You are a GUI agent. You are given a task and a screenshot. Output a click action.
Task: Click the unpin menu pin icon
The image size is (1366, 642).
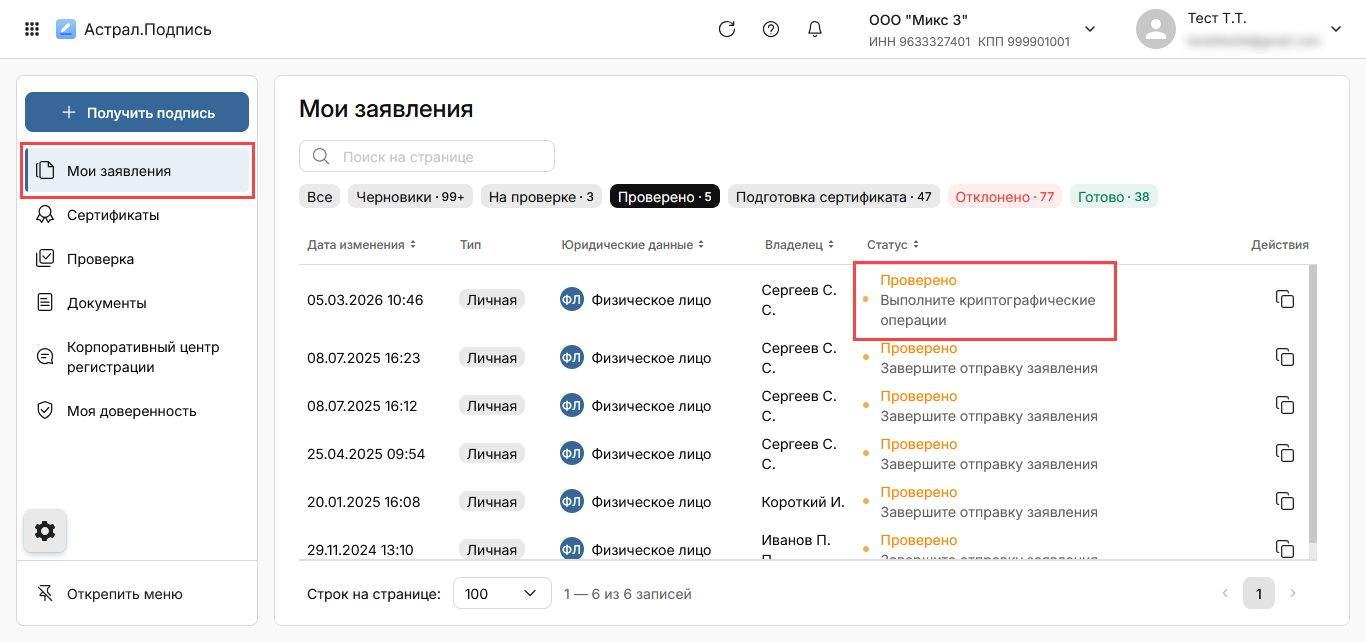pos(45,594)
